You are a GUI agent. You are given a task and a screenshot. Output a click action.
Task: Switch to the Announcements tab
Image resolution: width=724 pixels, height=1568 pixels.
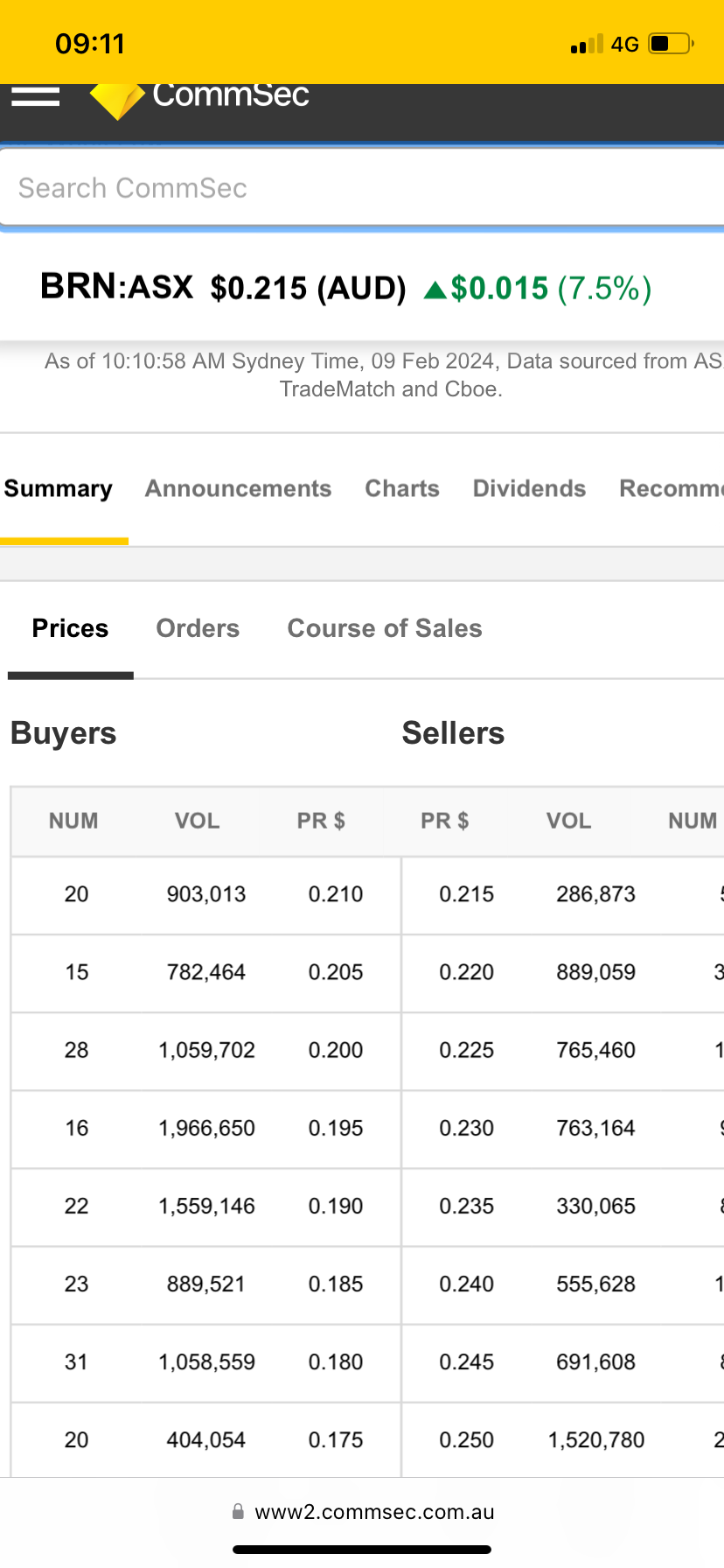click(x=238, y=488)
